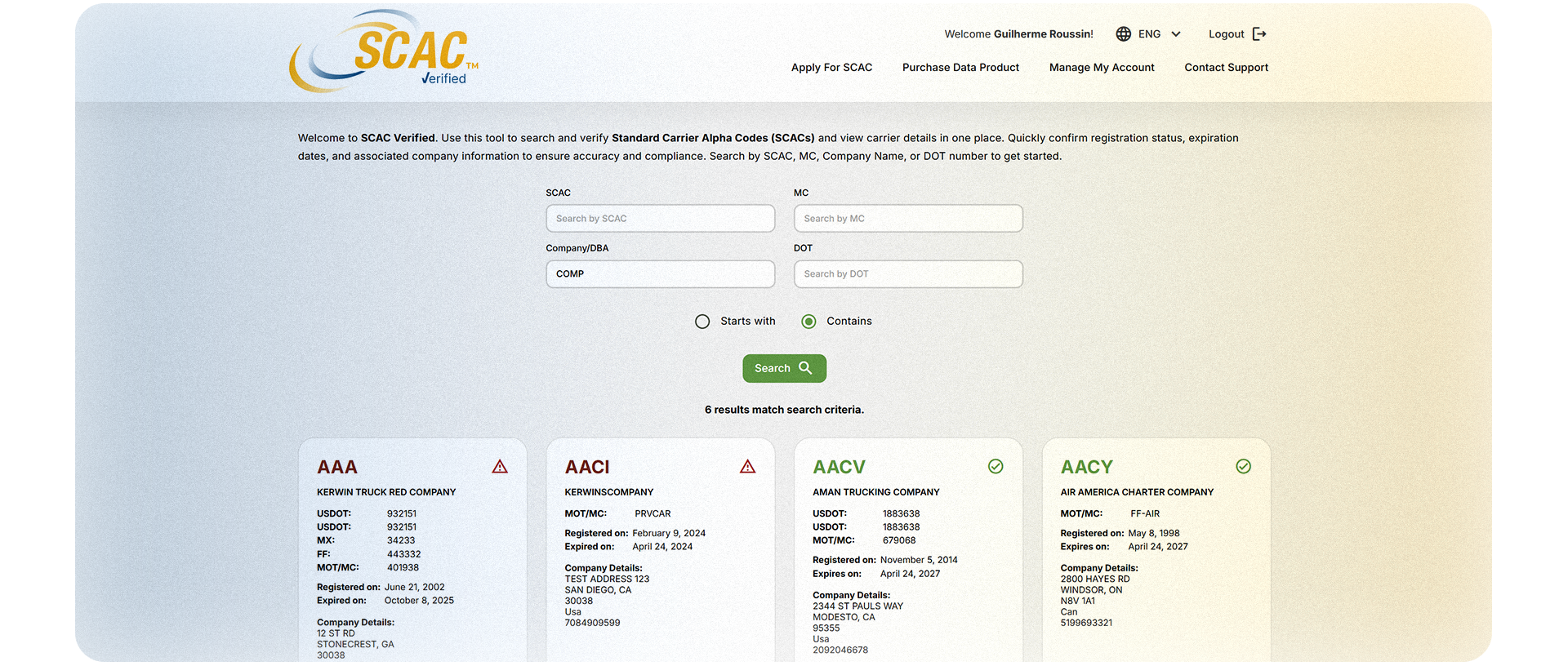1568x666 pixels.
Task: Click the warning triangle on AAA card
Action: point(500,467)
